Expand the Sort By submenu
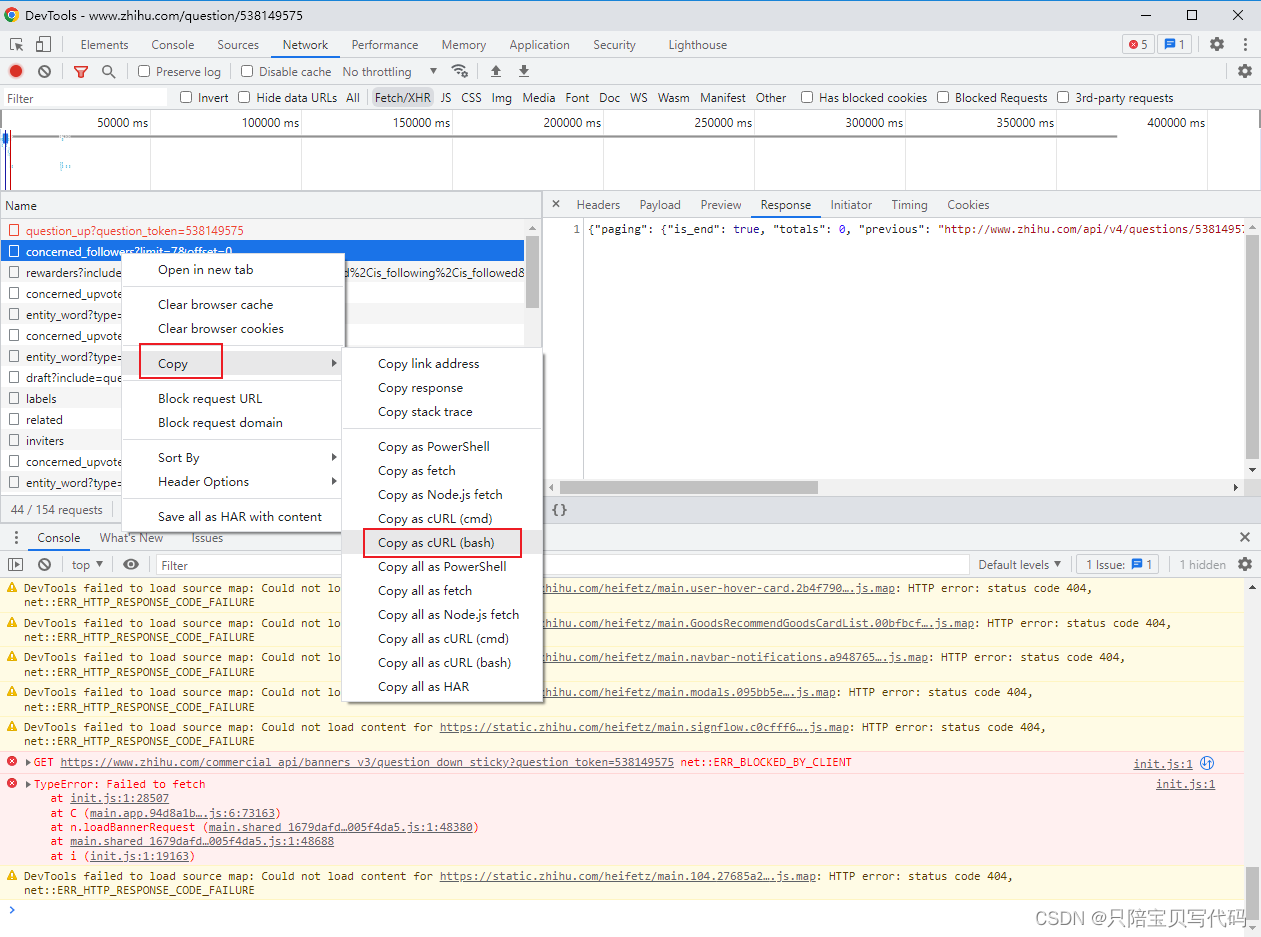Screen dimensions: 1261x937 click(232, 457)
